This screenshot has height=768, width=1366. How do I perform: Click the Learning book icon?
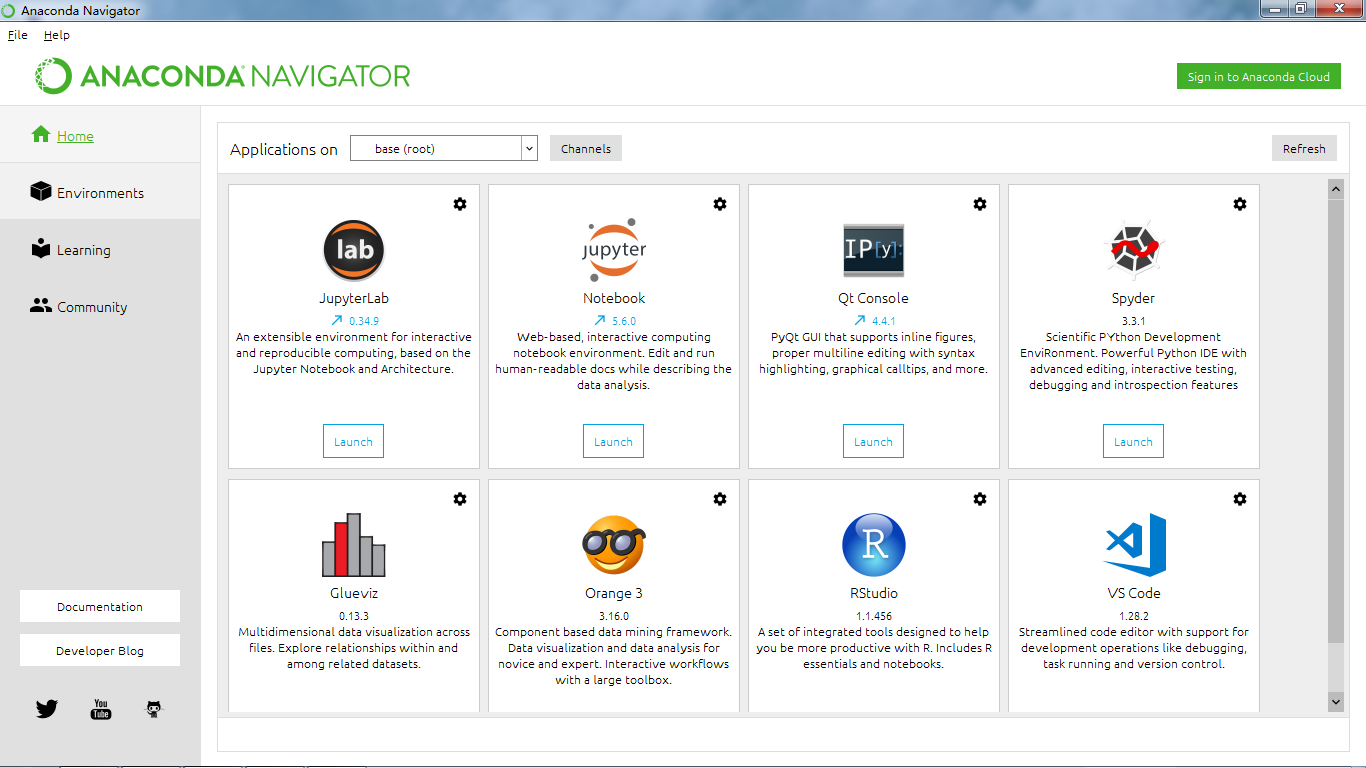[x=41, y=248]
